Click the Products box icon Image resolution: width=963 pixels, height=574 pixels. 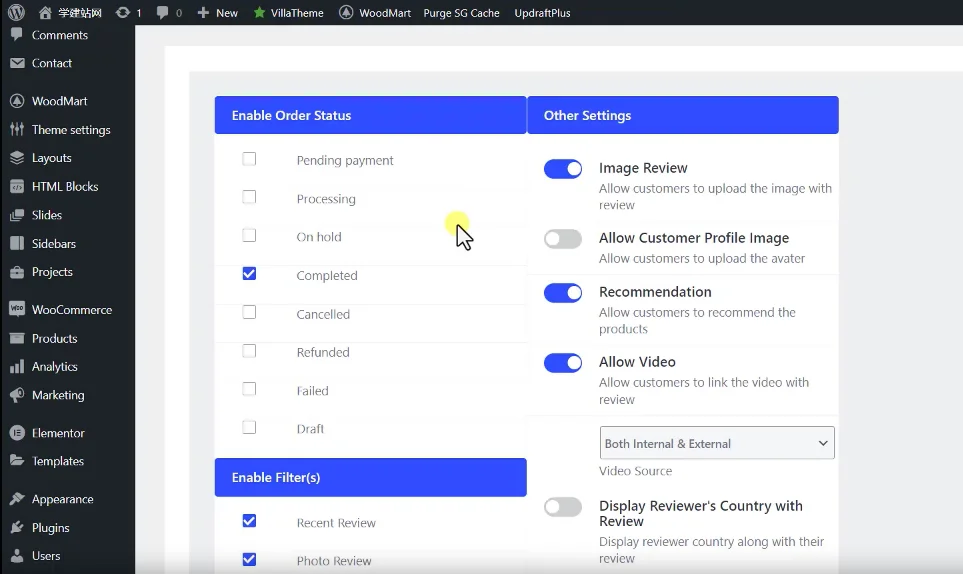[x=17, y=338]
